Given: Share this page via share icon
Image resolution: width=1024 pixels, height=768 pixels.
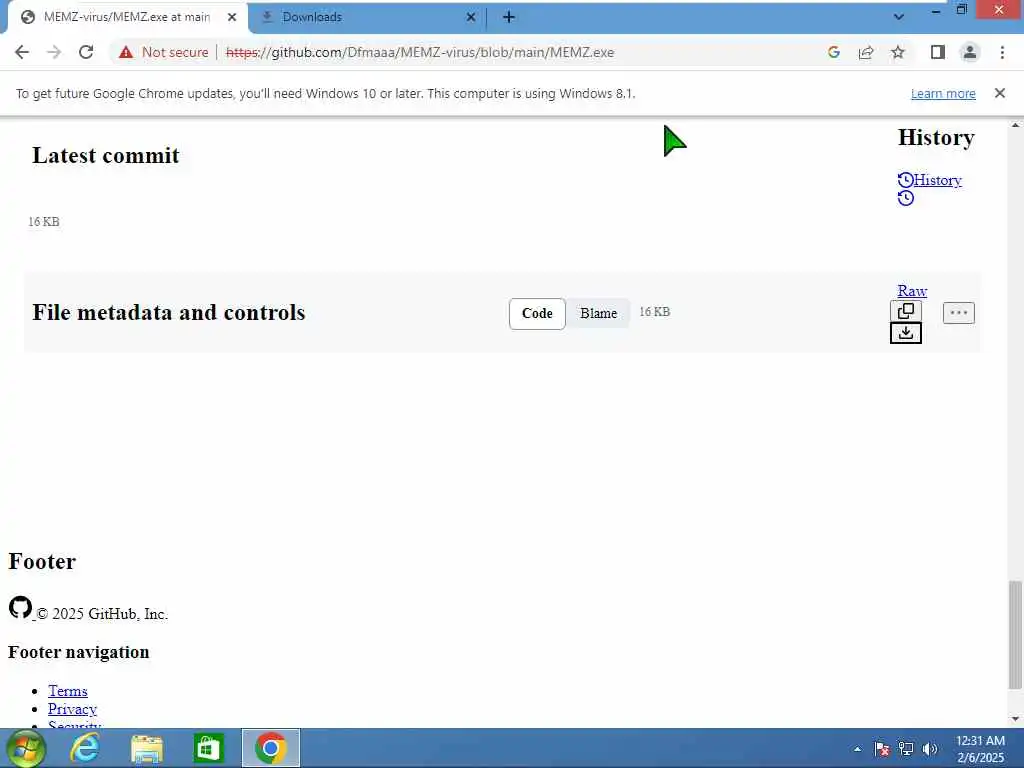Looking at the screenshot, I should [866, 52].
